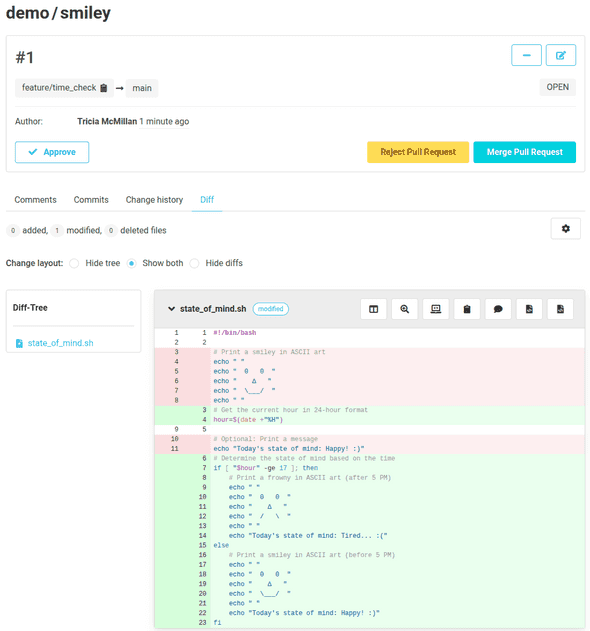Copy the feature/time_check branch name via clipboard icon

pyautogui.click(x=104, y=88)
